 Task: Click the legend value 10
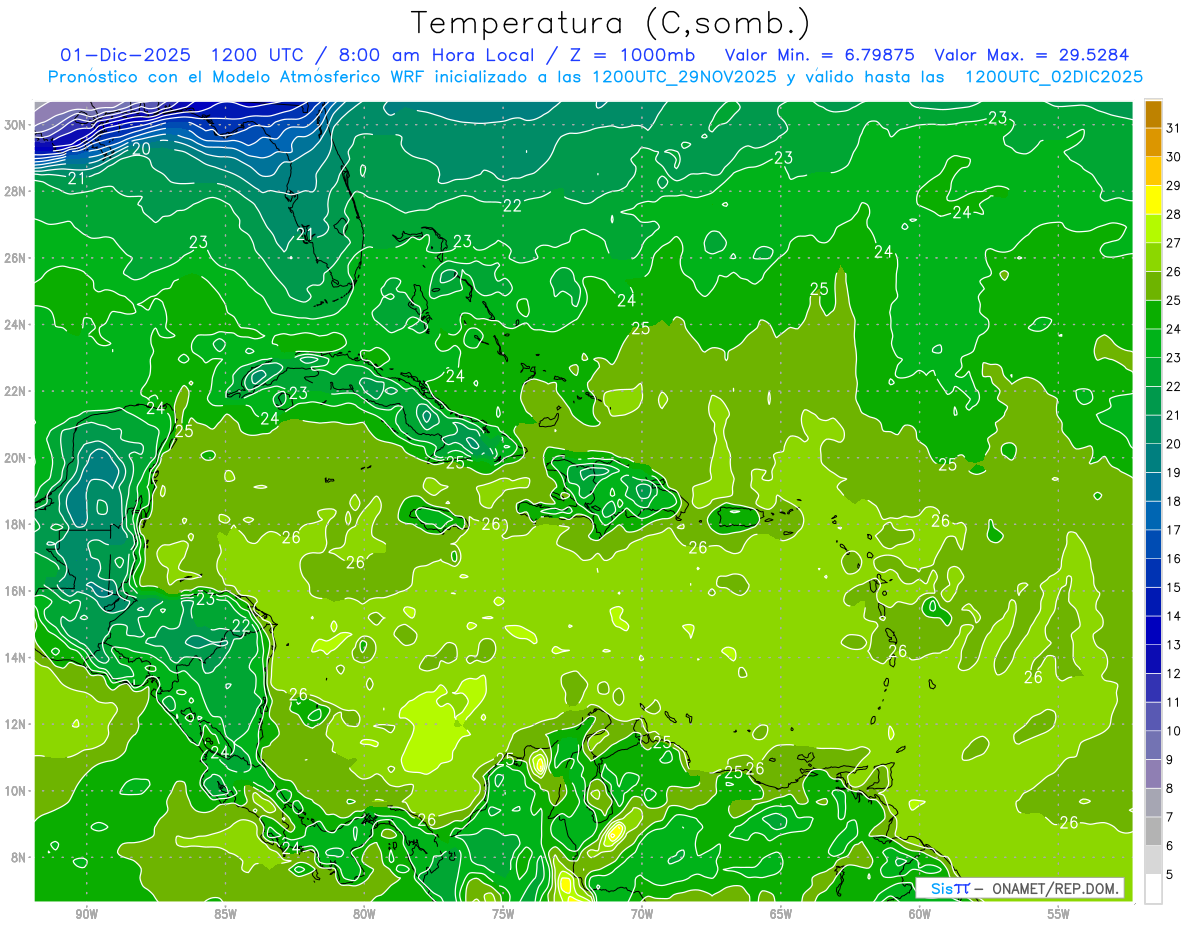pos(1174,731)
